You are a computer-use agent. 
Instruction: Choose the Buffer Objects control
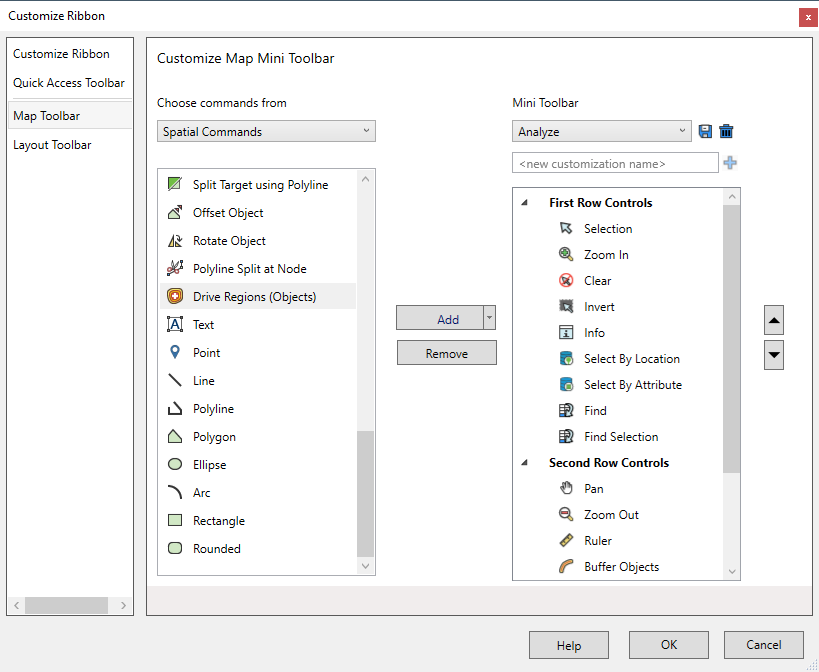click(621, 566)
